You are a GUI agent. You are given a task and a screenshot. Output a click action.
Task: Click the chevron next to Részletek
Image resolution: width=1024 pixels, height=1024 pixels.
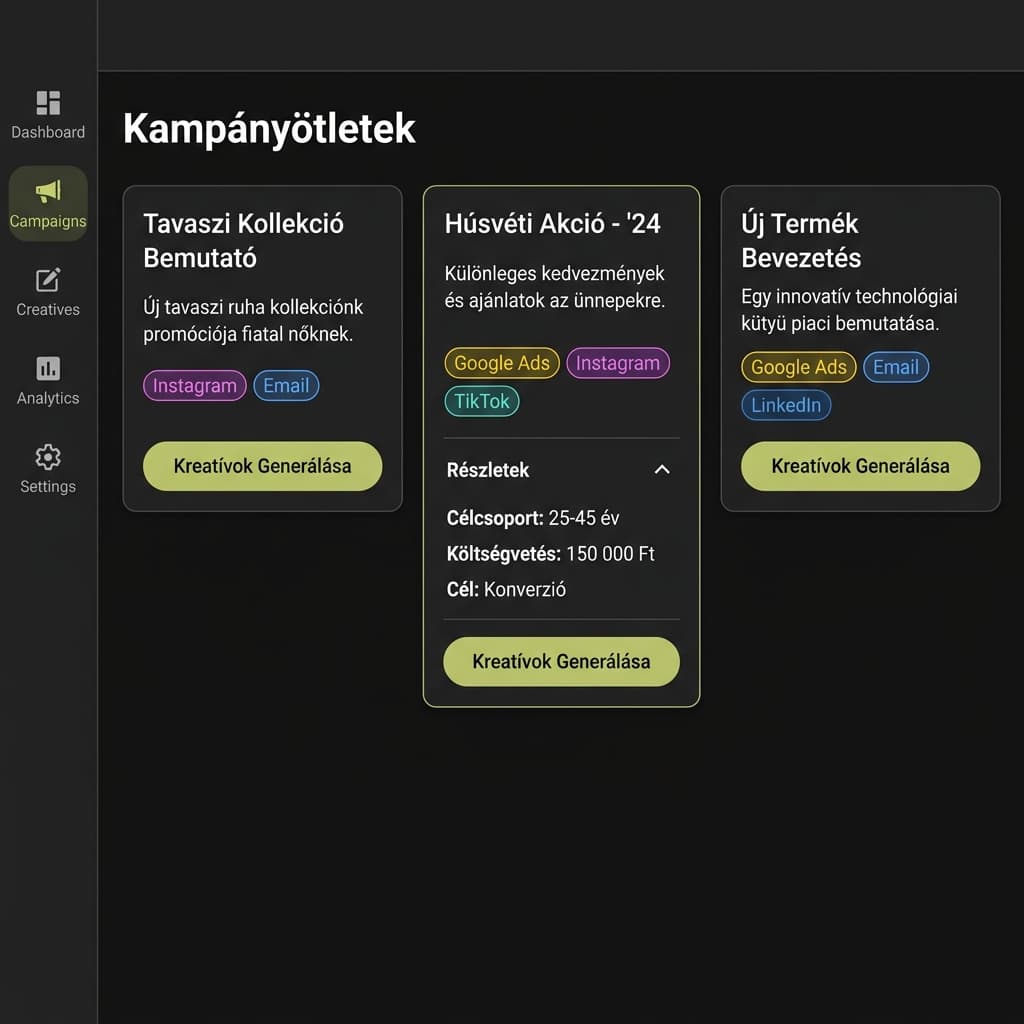[x=661, y=469]
